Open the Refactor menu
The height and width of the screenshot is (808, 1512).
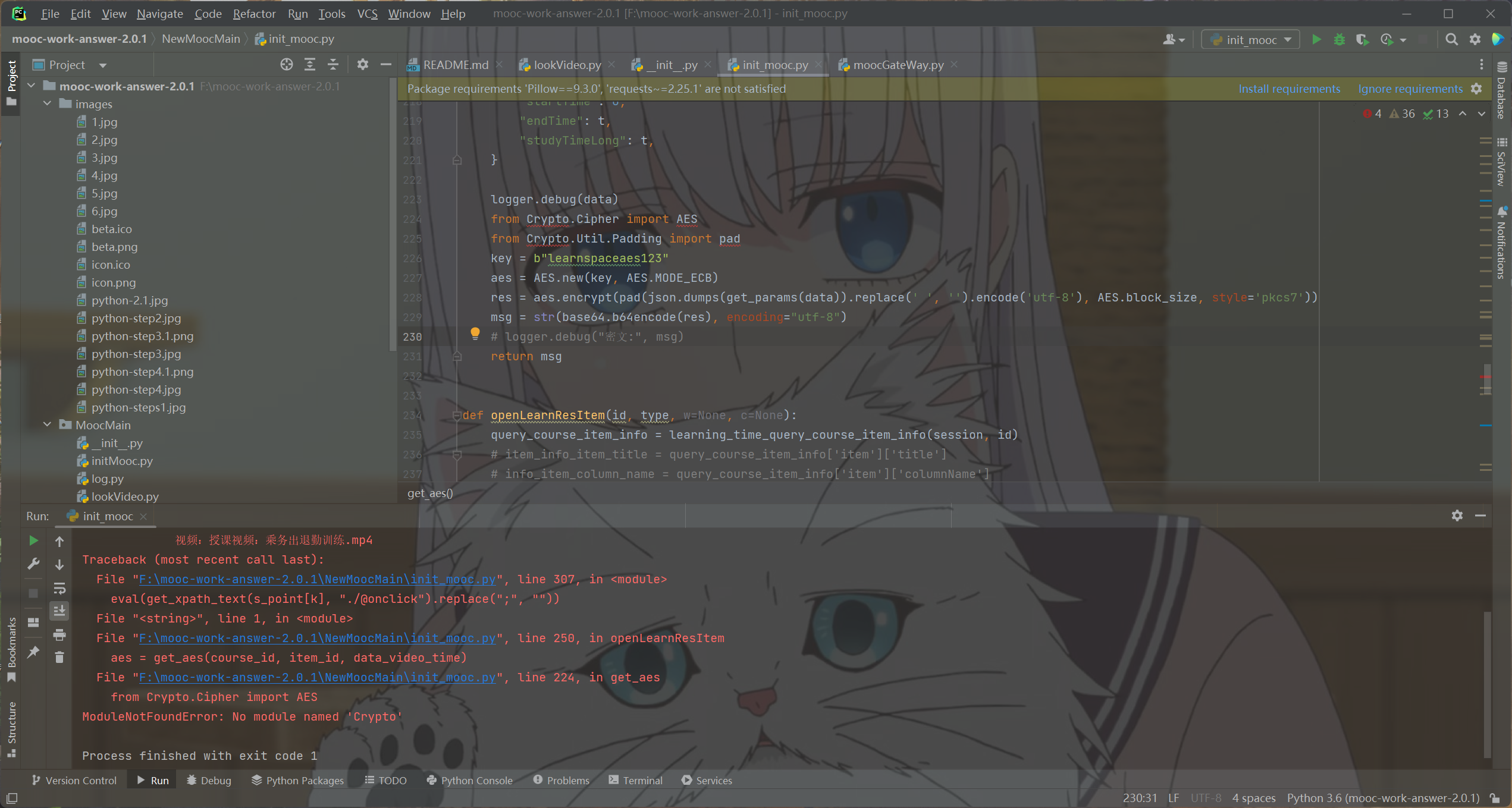click(x=254, y=14)
